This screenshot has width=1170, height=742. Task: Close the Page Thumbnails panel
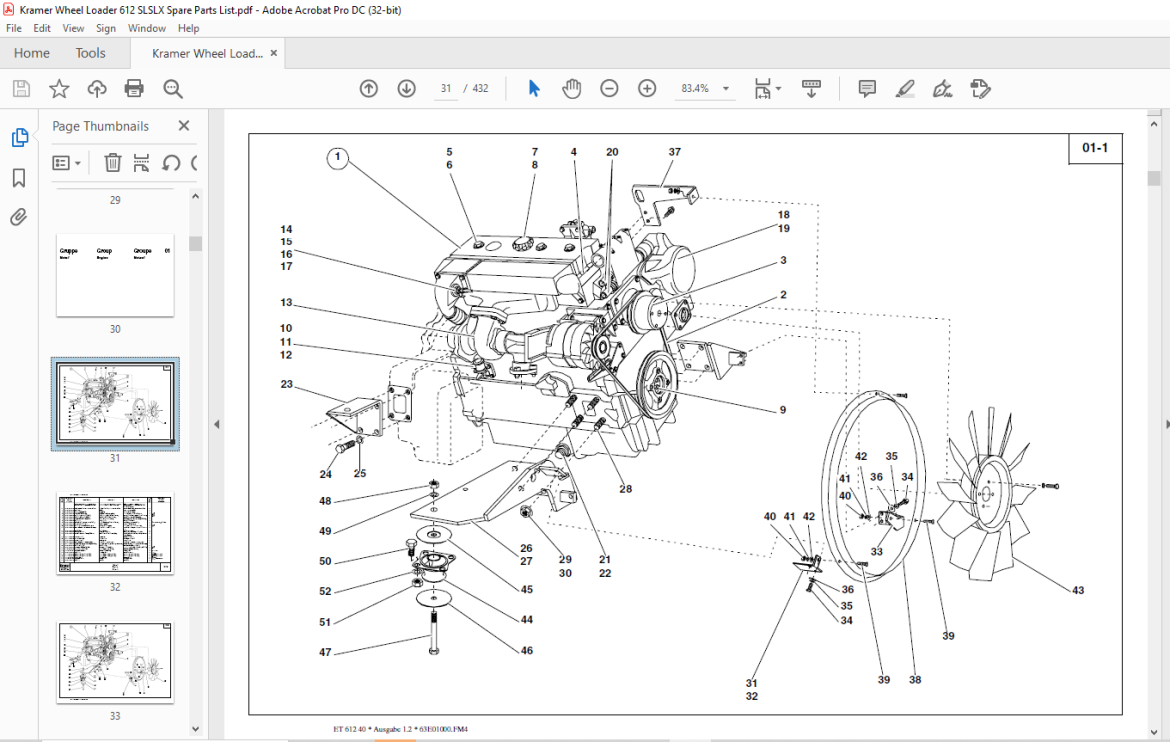[184, 126]
